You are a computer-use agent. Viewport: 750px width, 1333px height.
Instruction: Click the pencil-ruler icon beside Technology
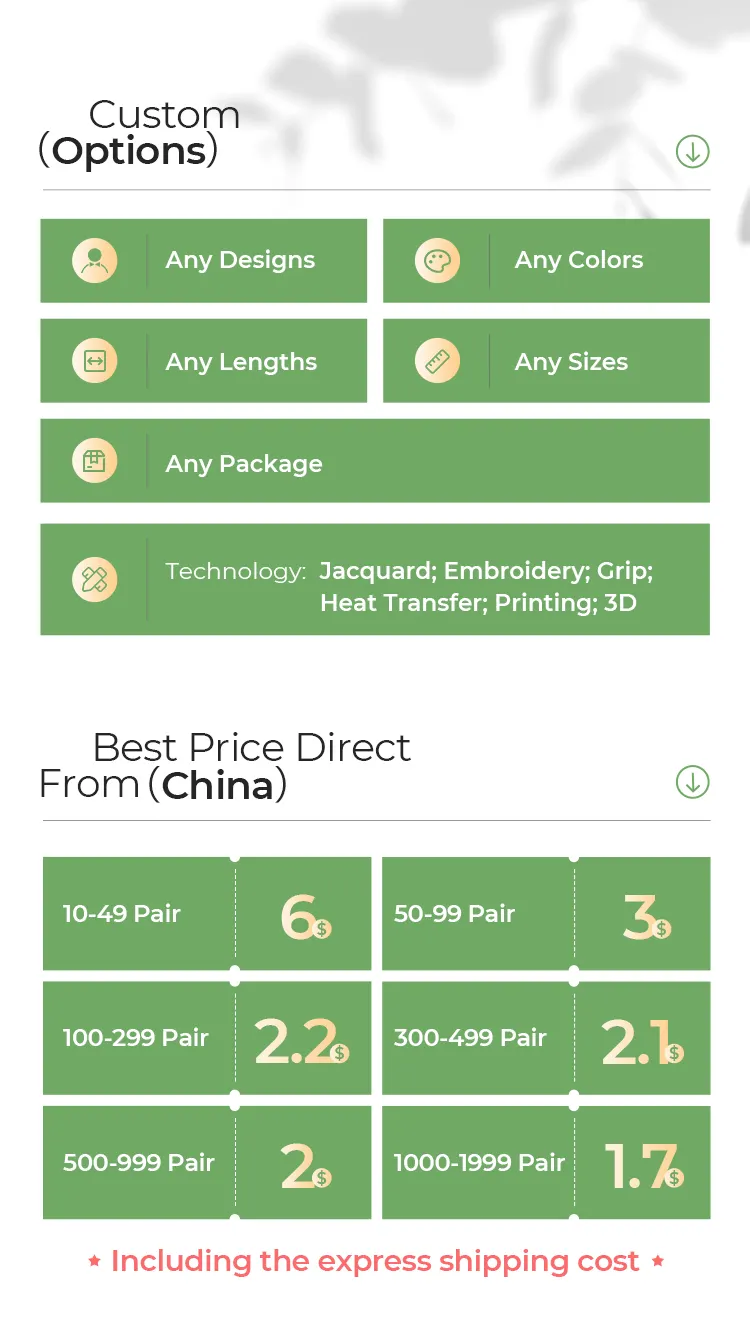95,579
